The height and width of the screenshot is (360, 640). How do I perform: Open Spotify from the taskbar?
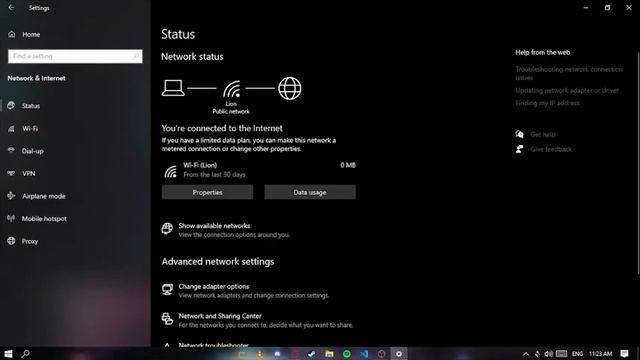(347, 354)
